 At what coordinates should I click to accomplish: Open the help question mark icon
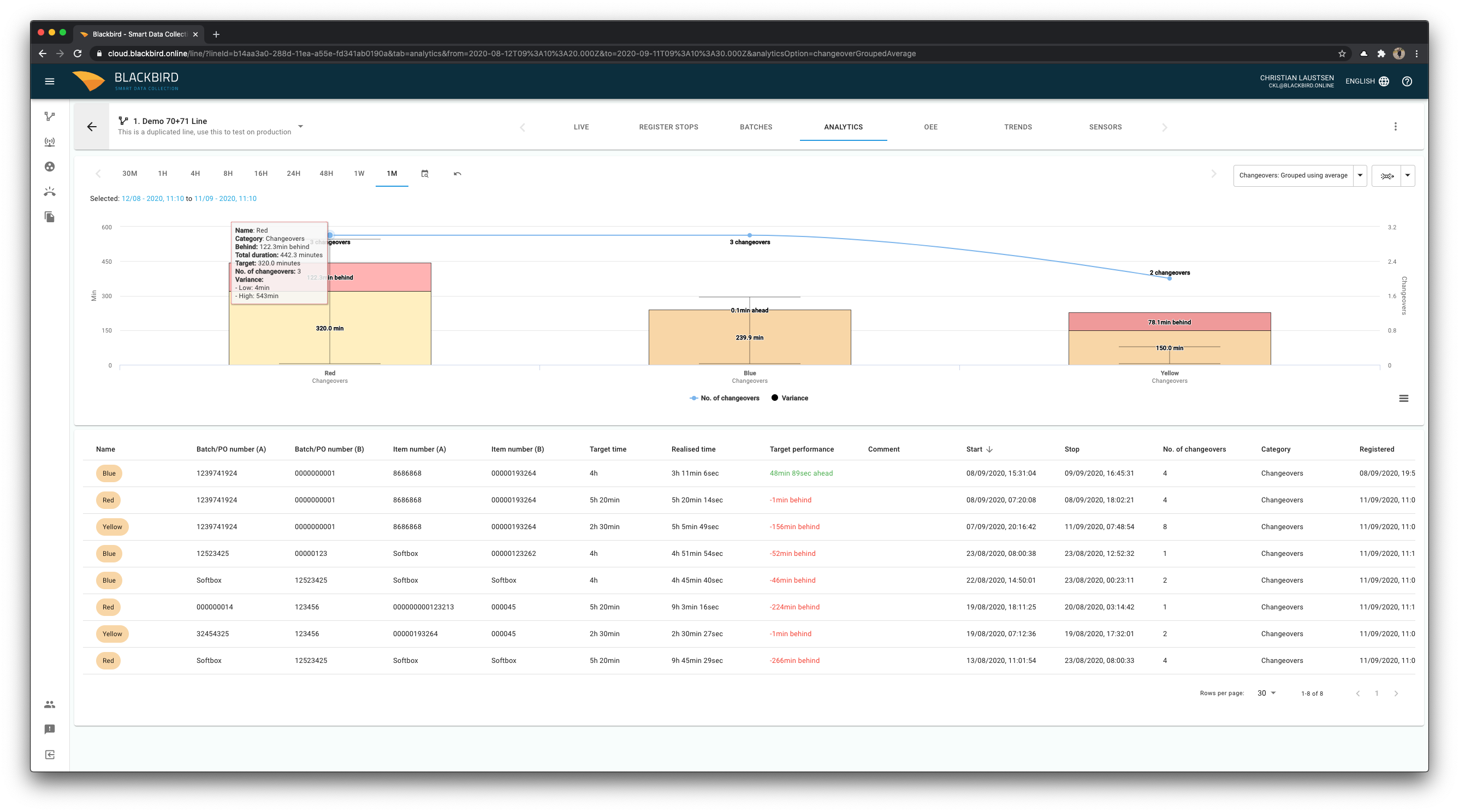tap(1407, 81)
